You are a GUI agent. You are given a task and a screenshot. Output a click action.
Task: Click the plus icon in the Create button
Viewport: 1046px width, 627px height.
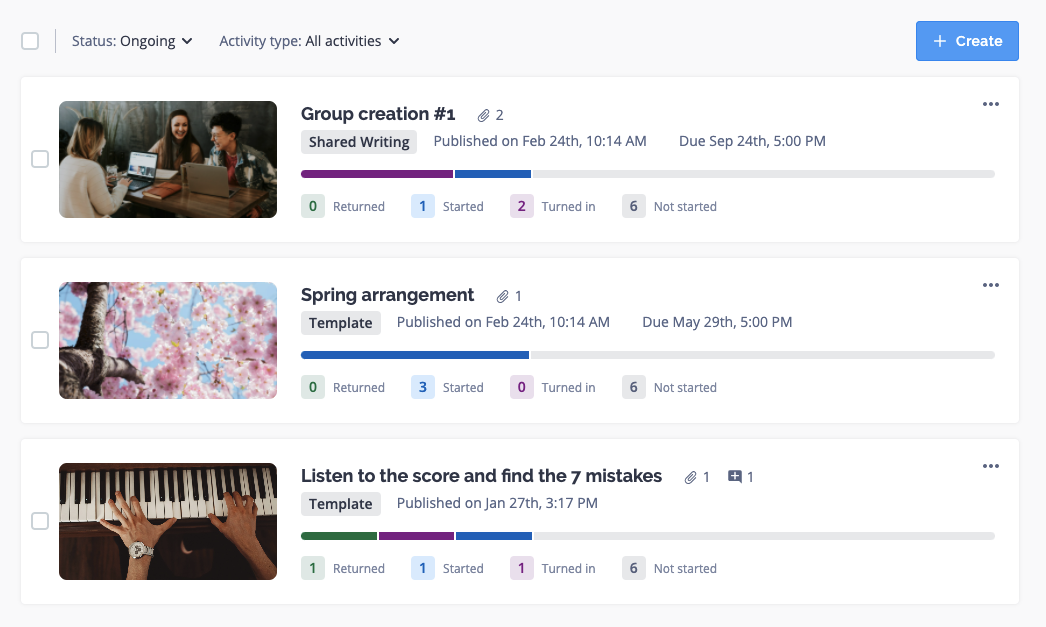939,41
